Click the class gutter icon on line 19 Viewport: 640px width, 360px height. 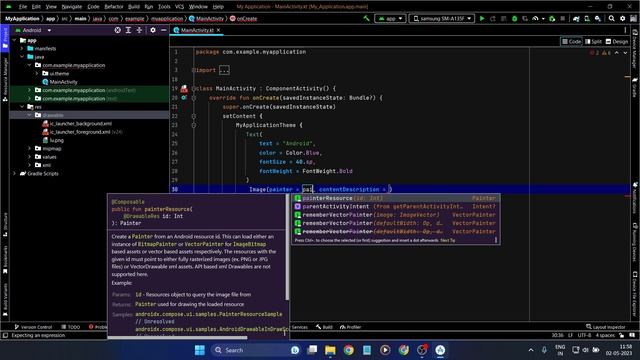(x=184, y=88)
